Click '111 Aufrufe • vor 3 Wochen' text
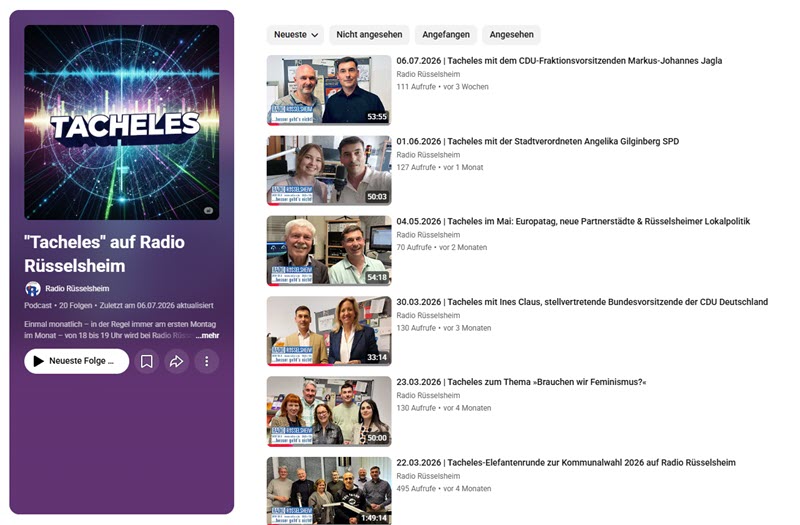Viewport: 800px width, 525px height. click(x=442, y=87)
